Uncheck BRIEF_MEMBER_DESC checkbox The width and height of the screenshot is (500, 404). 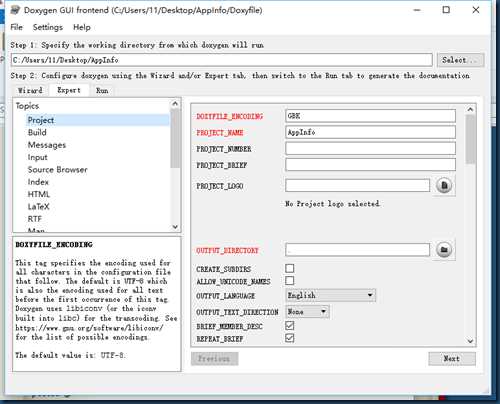point(290,326)
